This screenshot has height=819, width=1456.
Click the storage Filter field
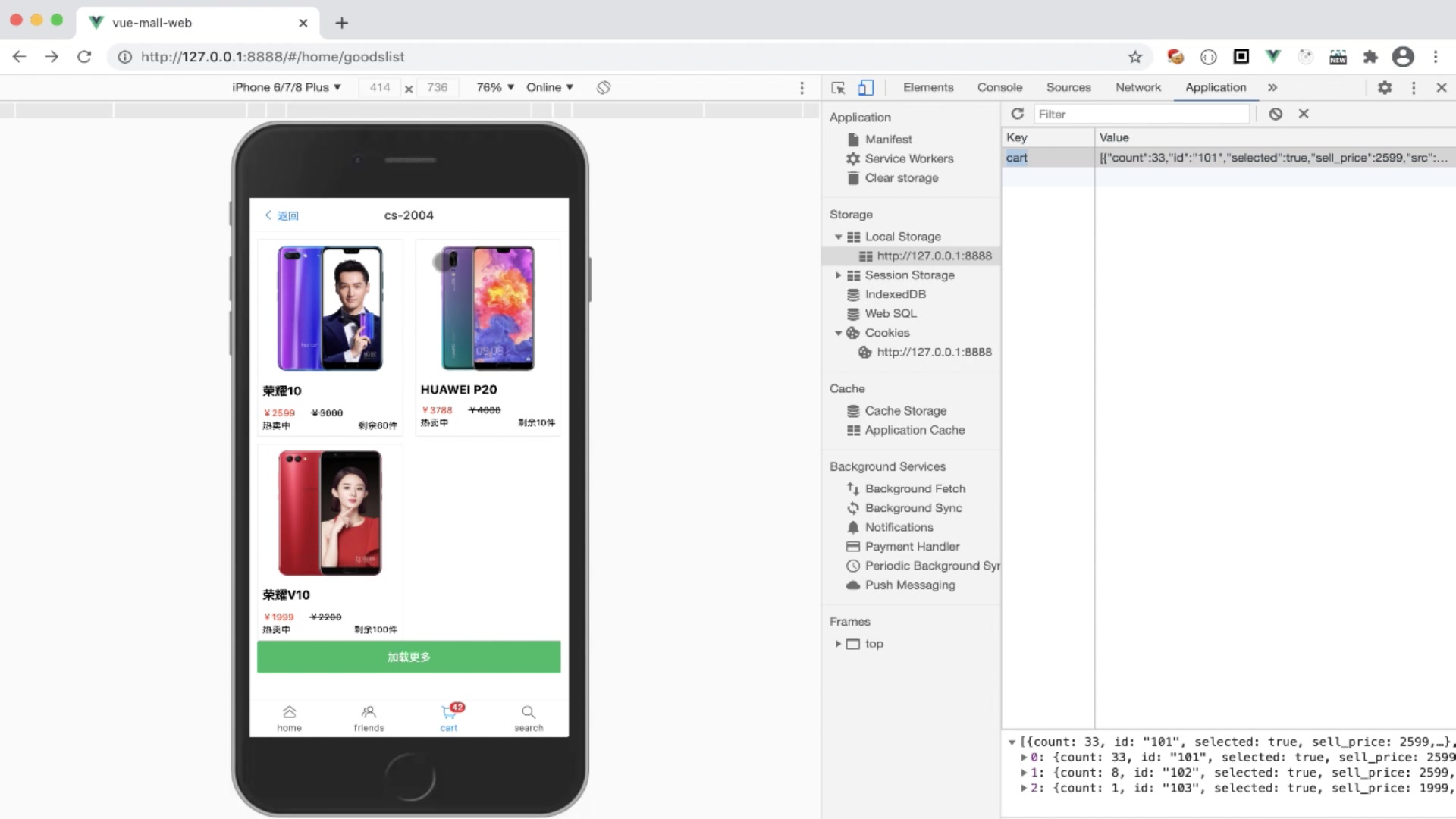point(1141,114)
